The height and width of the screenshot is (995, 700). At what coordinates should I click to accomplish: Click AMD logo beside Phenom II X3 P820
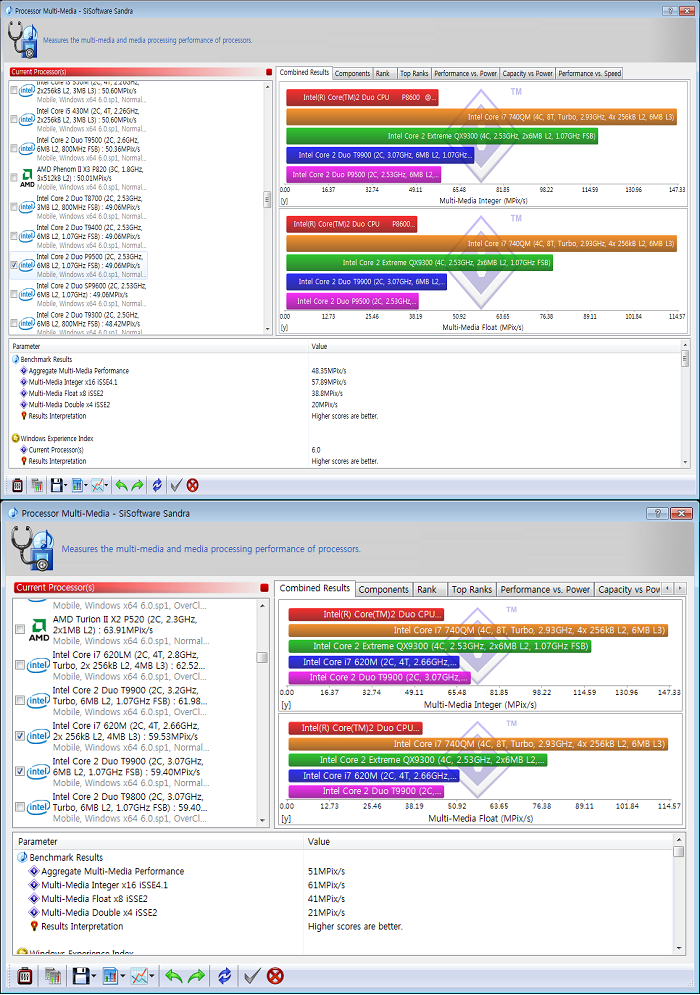[27, 178]
